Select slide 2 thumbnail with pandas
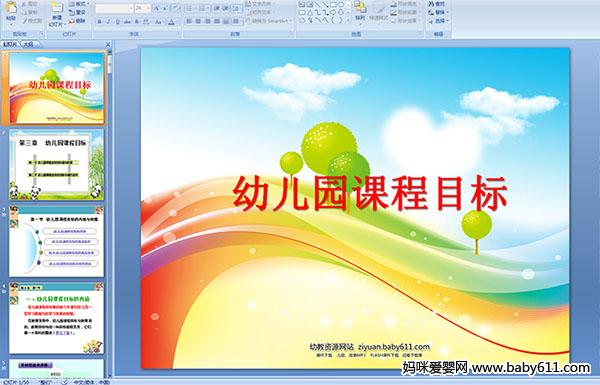Viewport: 600px width, 385px height. 56,165
